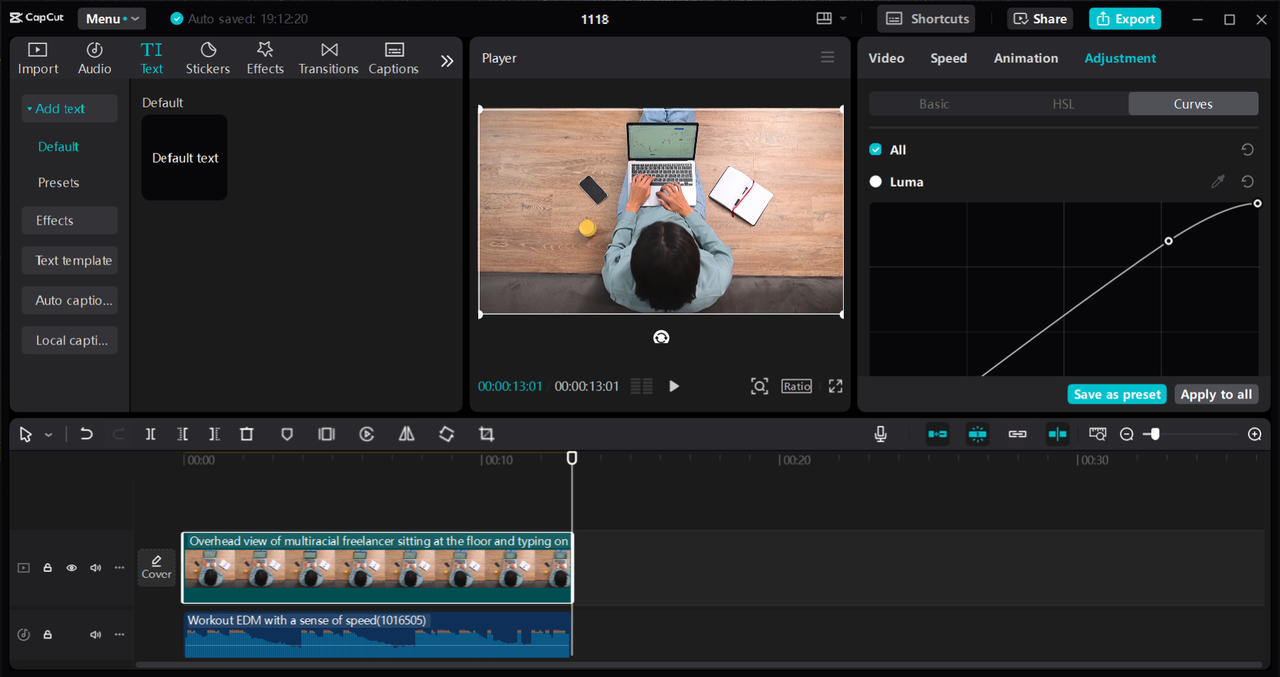
Task: Click the timeline zoom slider handle
Action: (1155, 434)
